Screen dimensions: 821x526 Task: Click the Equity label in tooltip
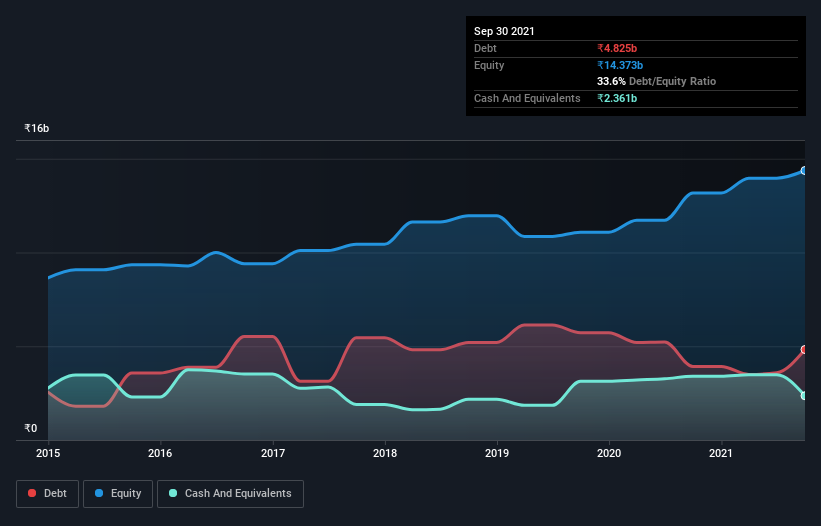pyautogui.click(x=489, y=65)
